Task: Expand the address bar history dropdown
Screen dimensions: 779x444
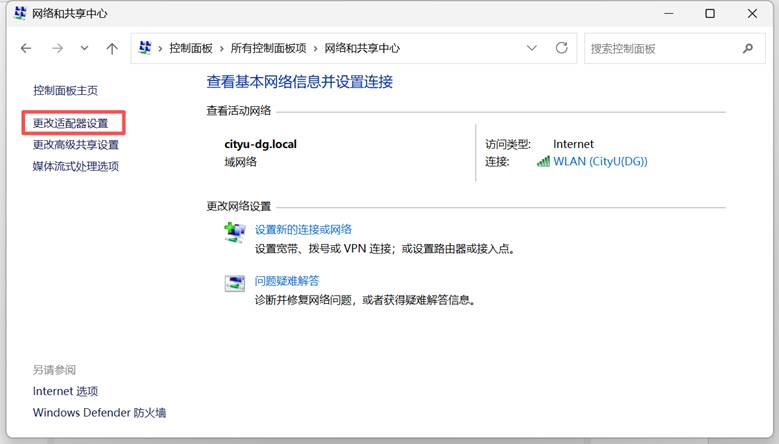Action: point(532,48)
